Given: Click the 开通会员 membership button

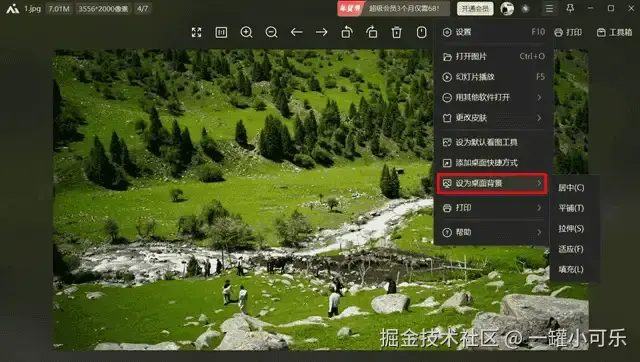Looking at the screenshot, I should click(475, 9).
